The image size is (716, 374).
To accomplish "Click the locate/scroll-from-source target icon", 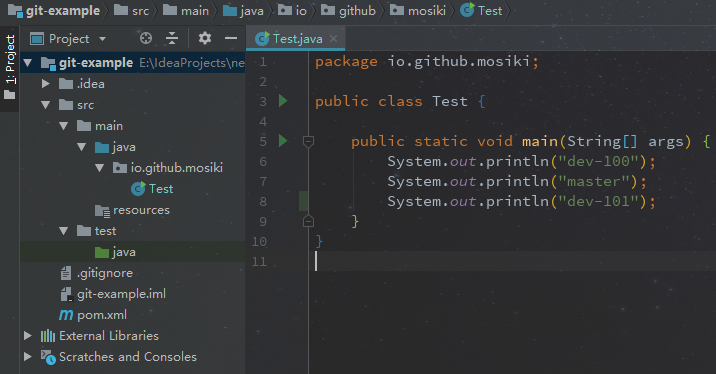I will [x=146, y=38].
